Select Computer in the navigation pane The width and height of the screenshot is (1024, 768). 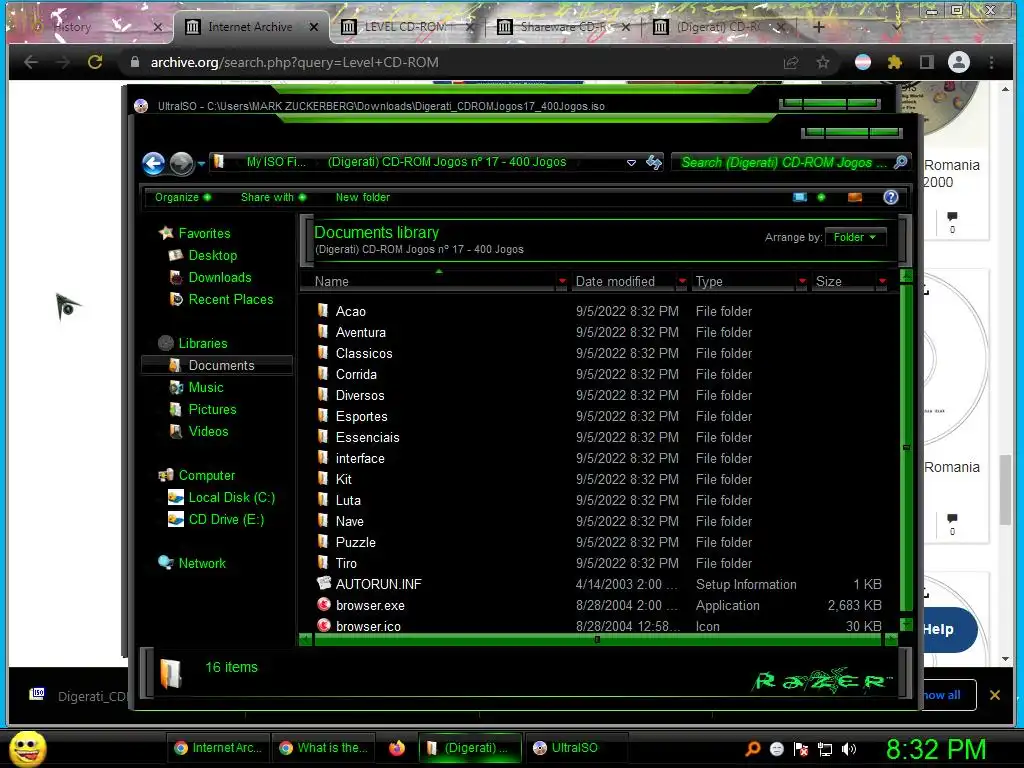click(x=206, y=475)
